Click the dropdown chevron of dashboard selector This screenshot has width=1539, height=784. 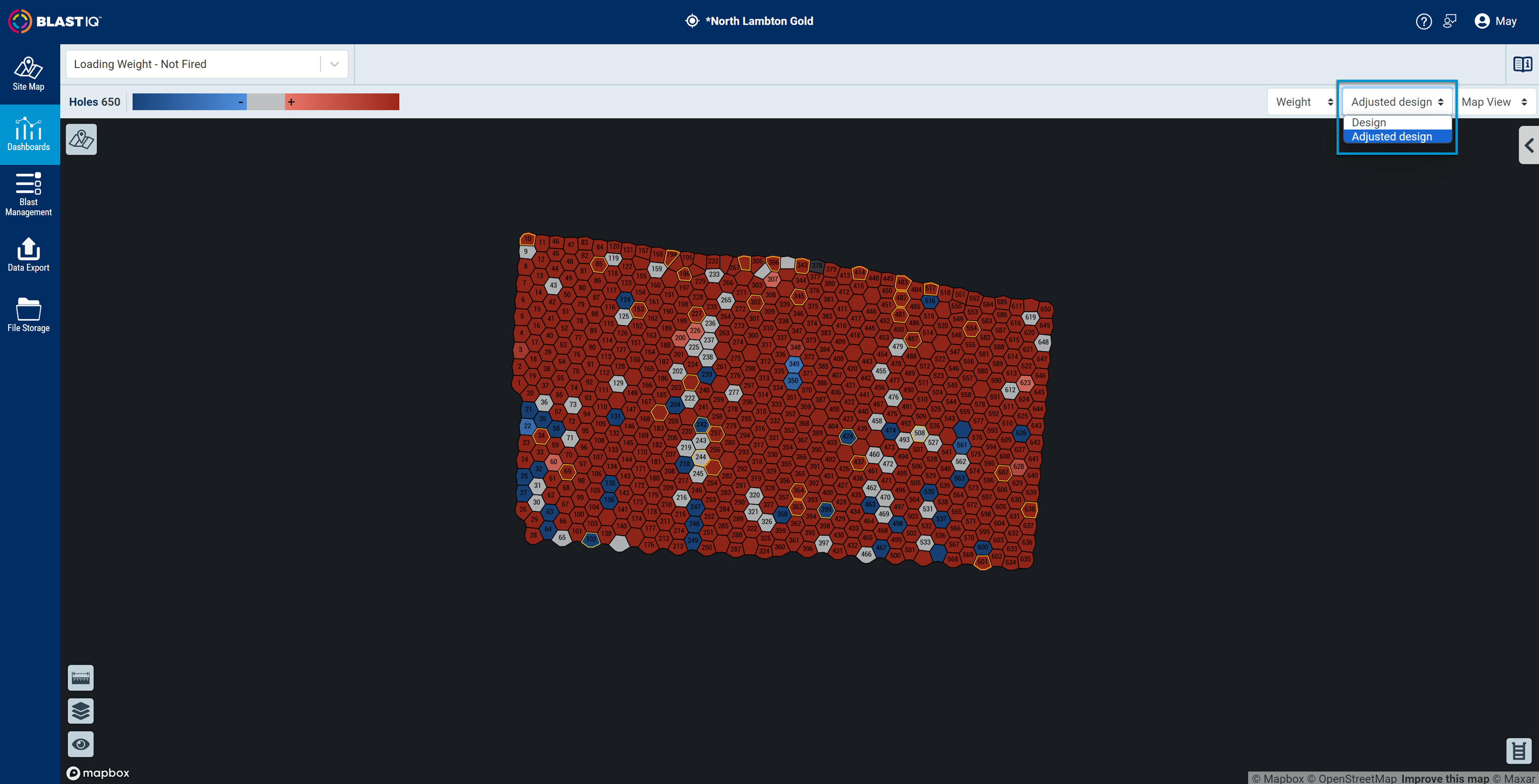tap(335, 64)
